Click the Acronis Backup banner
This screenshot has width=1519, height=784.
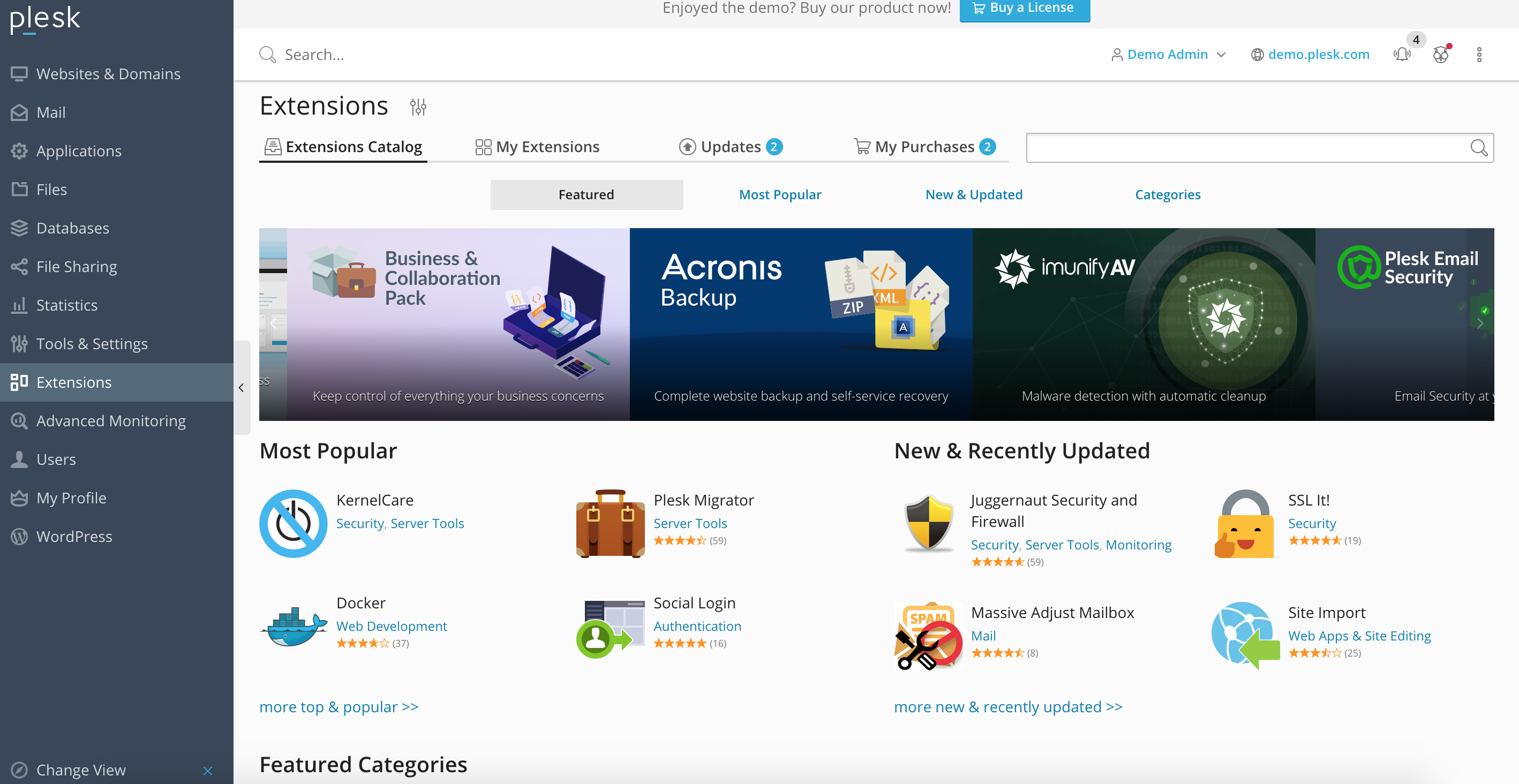800,323
